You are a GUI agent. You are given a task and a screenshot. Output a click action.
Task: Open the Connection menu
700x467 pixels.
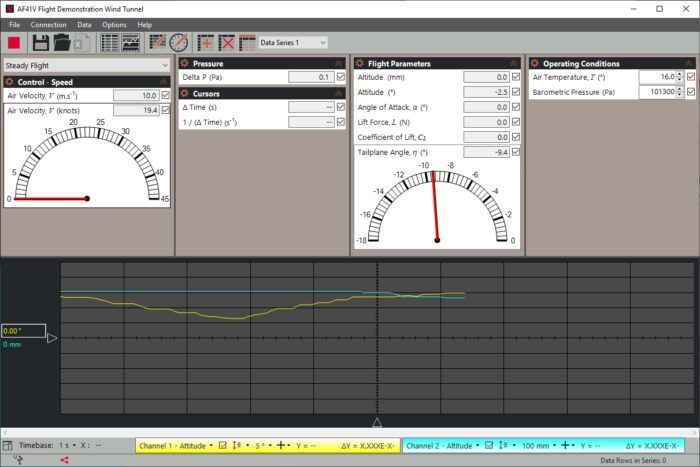click(x=48, y=25)
